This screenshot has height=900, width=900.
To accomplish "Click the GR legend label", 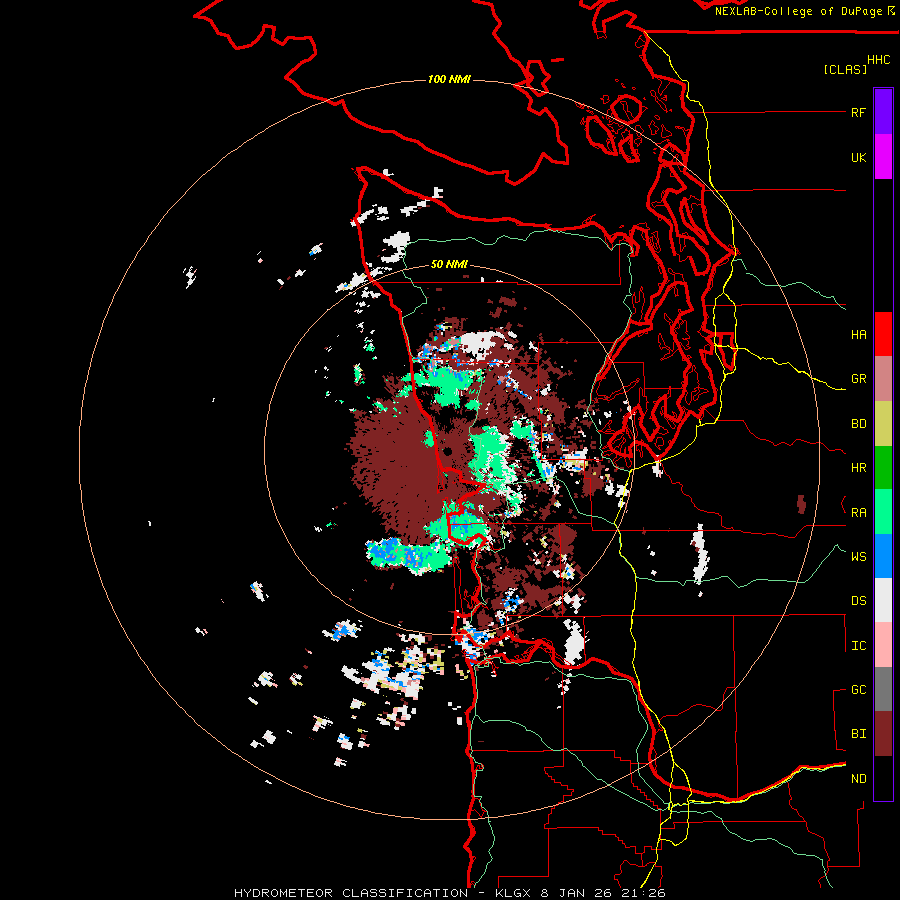I will point(858,379).
